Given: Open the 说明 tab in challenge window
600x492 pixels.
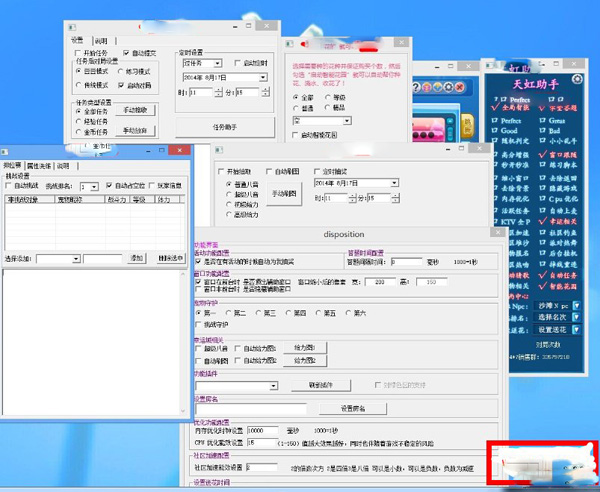Looking at the screenshot, I should [x=63, y=166].
